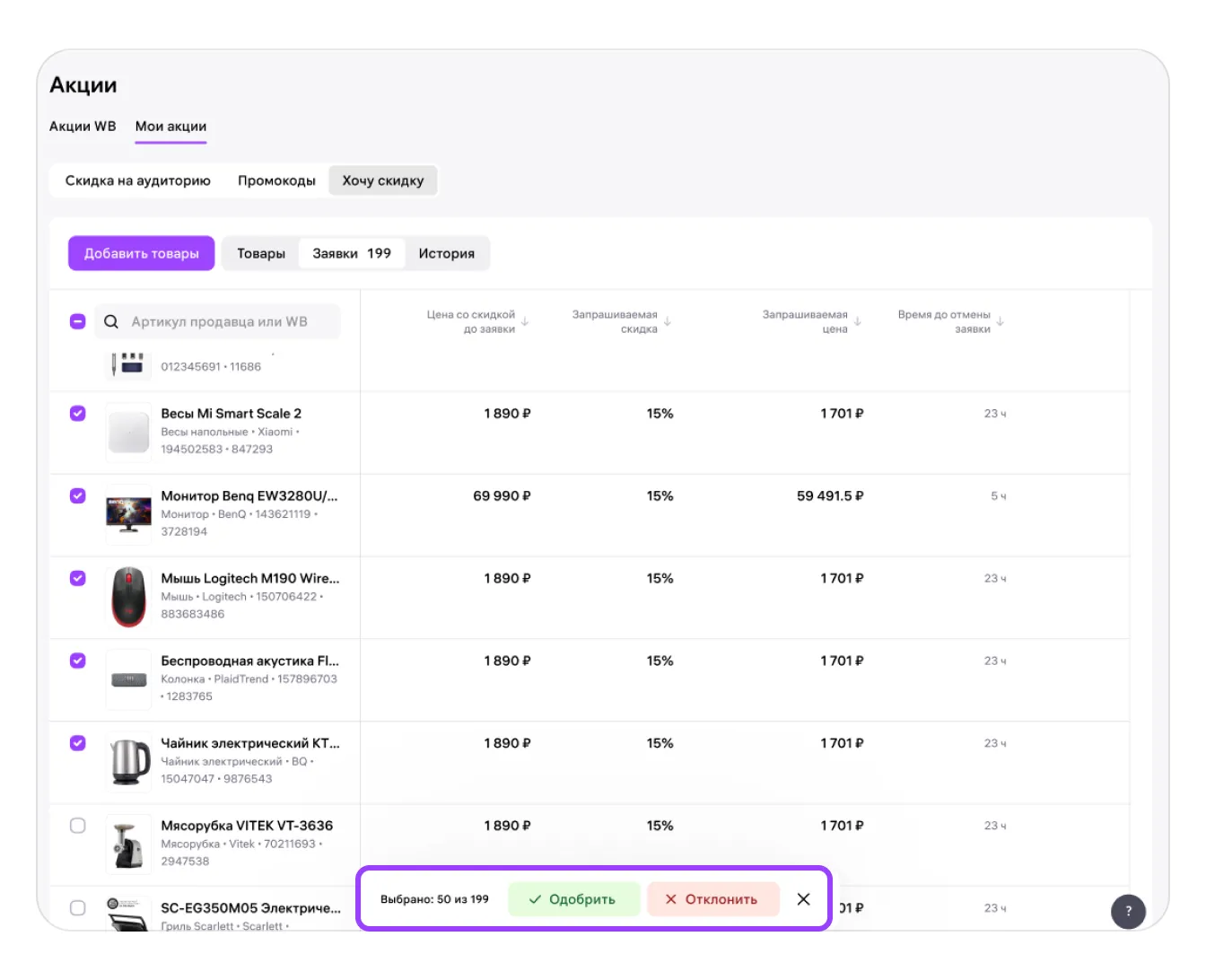Approve selected requests with Одобрить
The image size is (1206, 980).
tap(573, 899)
